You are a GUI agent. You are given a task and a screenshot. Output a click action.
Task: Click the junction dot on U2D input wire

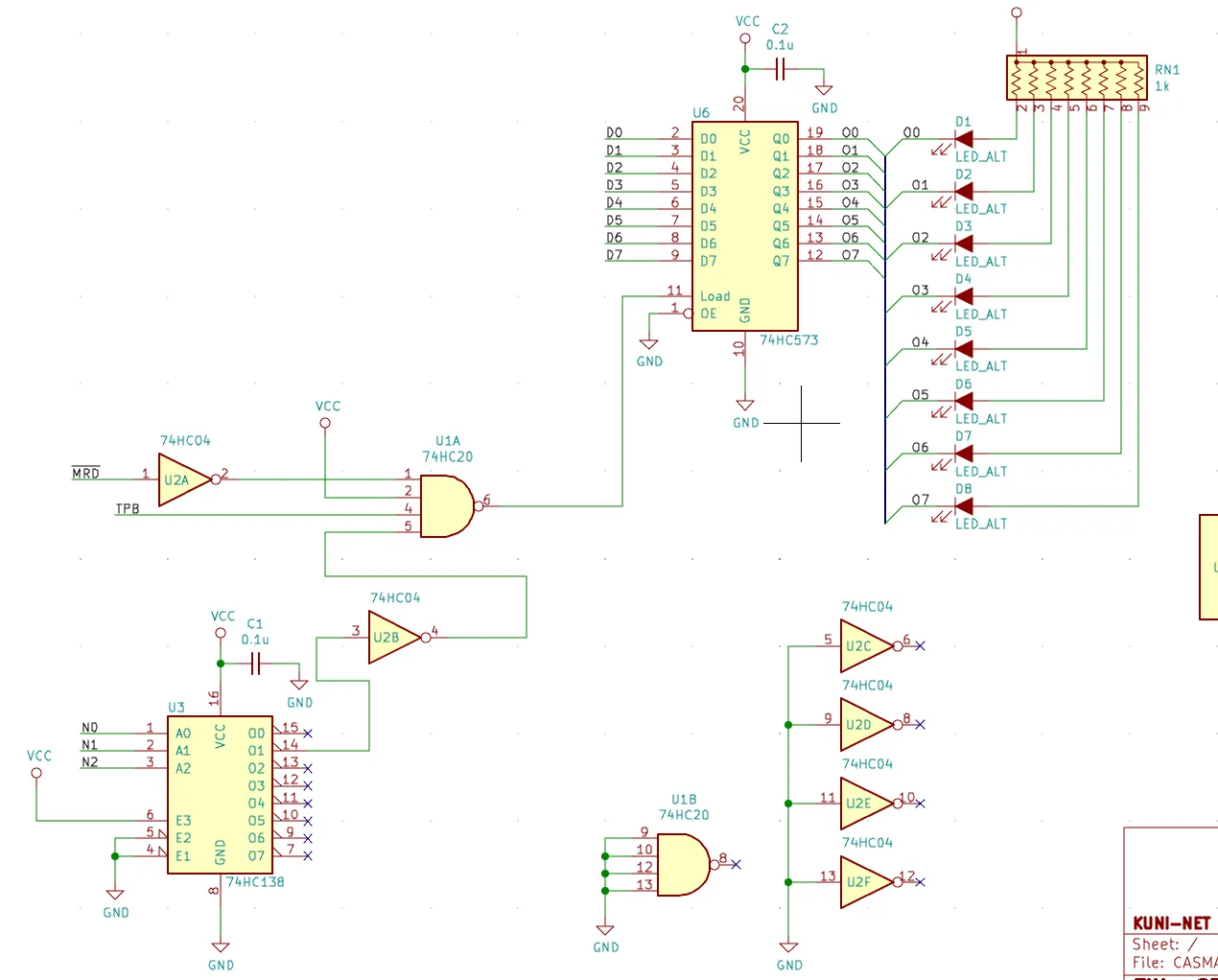pyautogui.click(x=788, y=725)
